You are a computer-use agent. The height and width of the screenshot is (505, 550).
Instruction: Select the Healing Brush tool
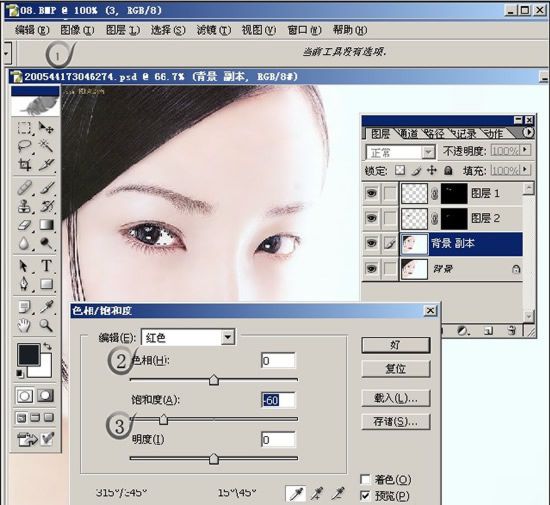click(24, 188)
